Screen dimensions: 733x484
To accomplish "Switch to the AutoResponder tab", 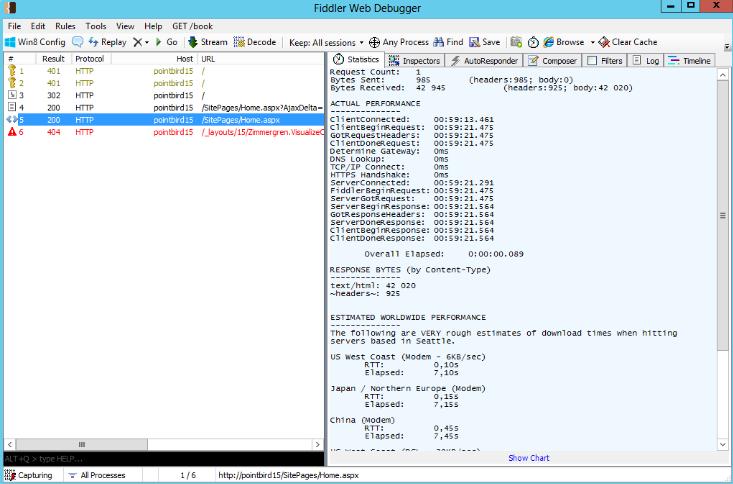I will tap(484, 61).
